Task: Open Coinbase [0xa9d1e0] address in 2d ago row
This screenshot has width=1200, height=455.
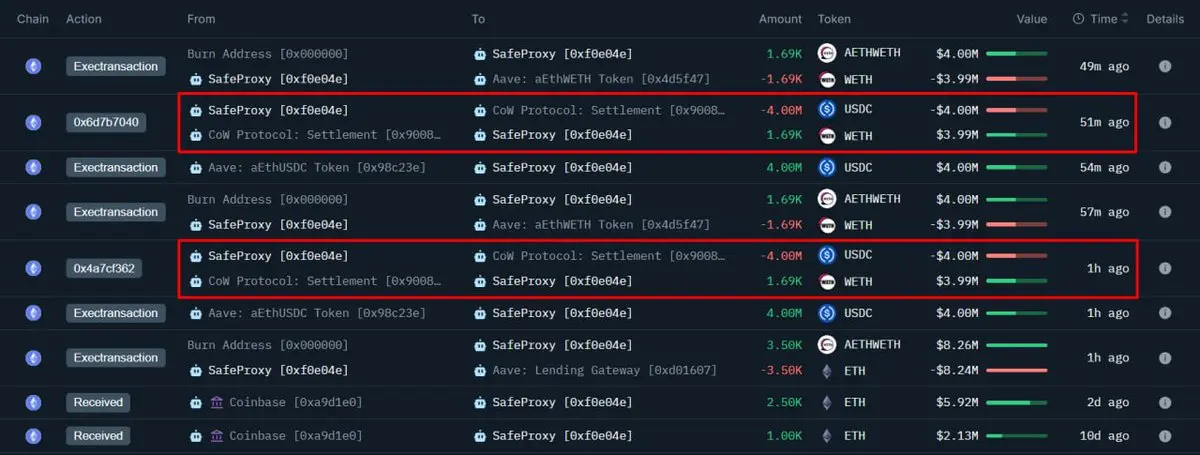Action: 296,403
